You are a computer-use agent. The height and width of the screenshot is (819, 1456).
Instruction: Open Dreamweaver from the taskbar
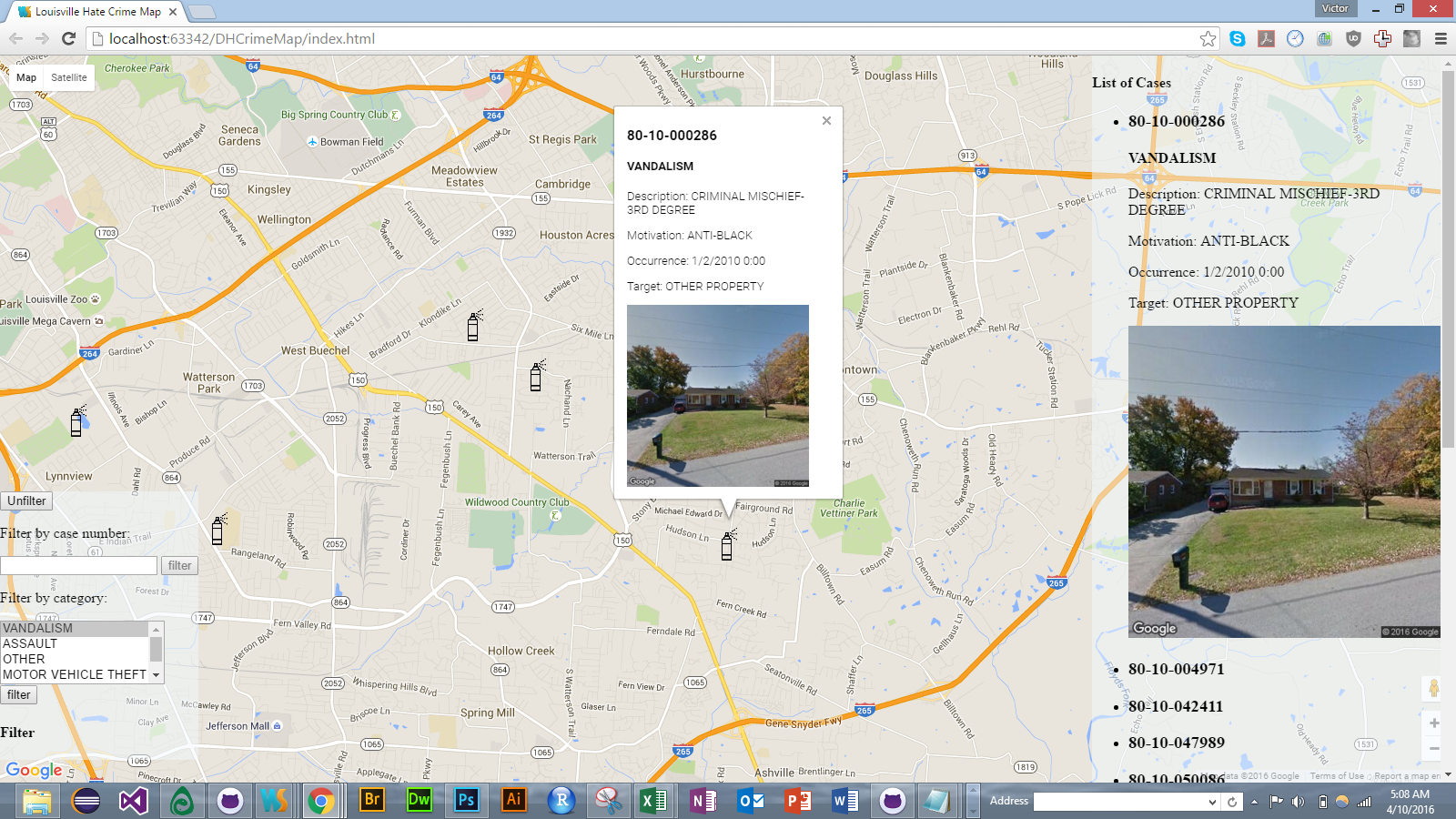coord(419,801)
